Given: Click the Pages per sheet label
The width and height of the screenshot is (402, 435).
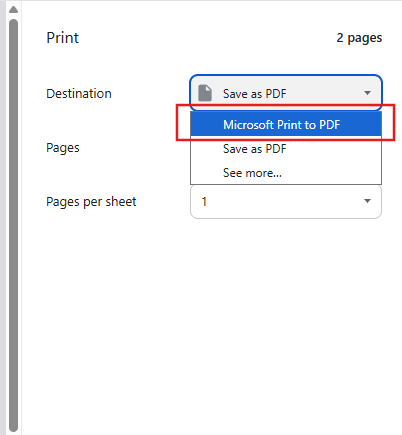Looking at the screenshot, I should click(91, 202).
